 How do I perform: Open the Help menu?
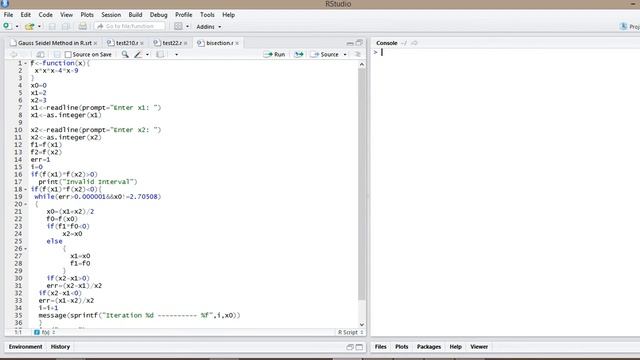[x=229, y=15]
